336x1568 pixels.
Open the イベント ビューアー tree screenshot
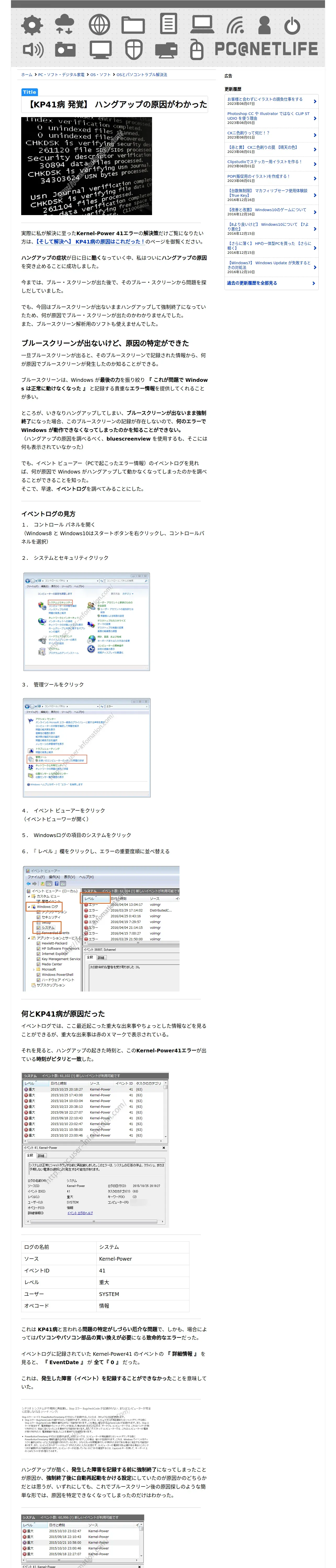[101, 929]
